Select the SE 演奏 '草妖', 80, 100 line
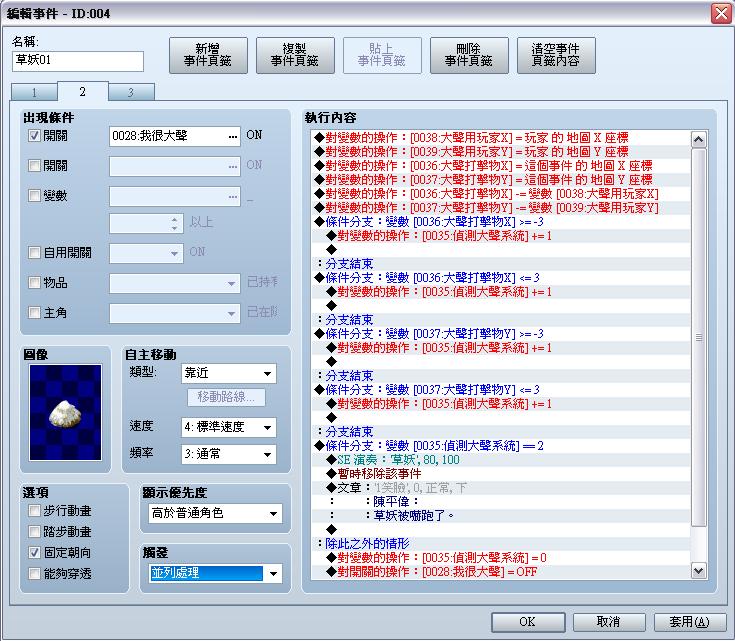The image size is (735, 641). [501, 460]
